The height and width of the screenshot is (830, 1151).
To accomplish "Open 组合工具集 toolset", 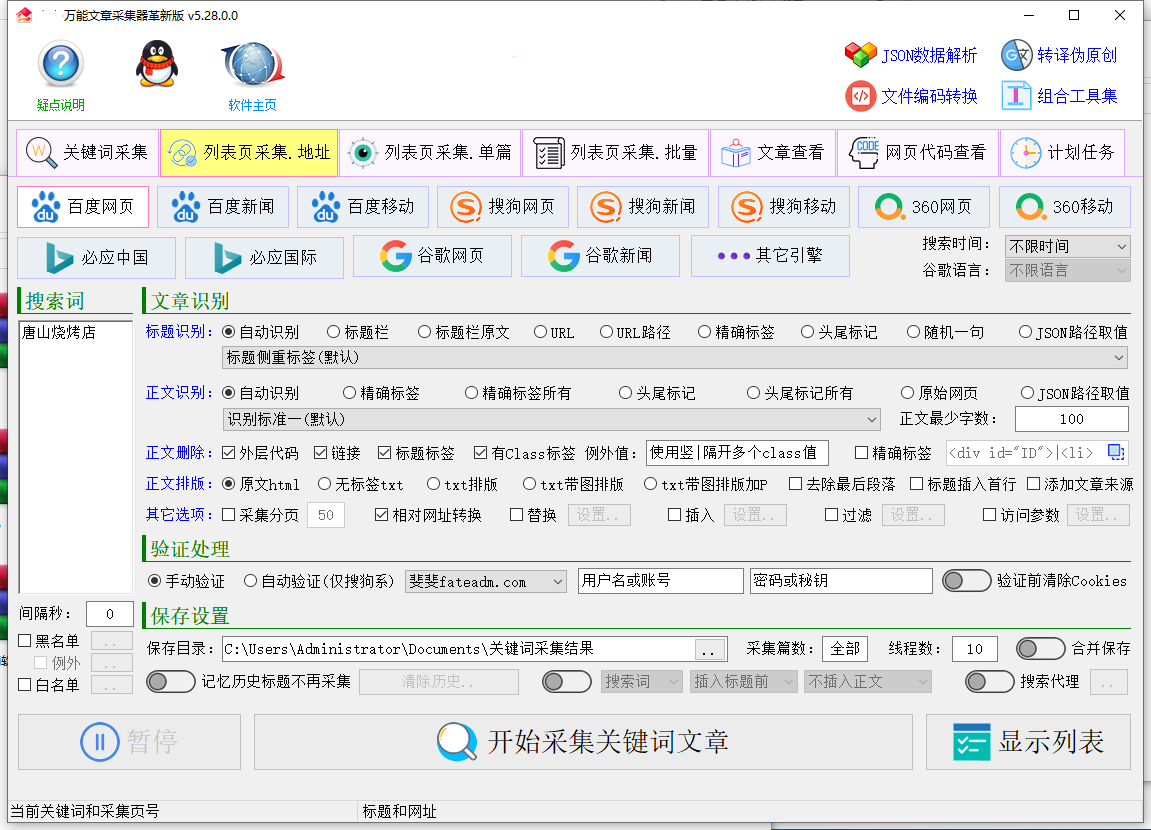I will pyautogui.click(x=1059, y=96).
